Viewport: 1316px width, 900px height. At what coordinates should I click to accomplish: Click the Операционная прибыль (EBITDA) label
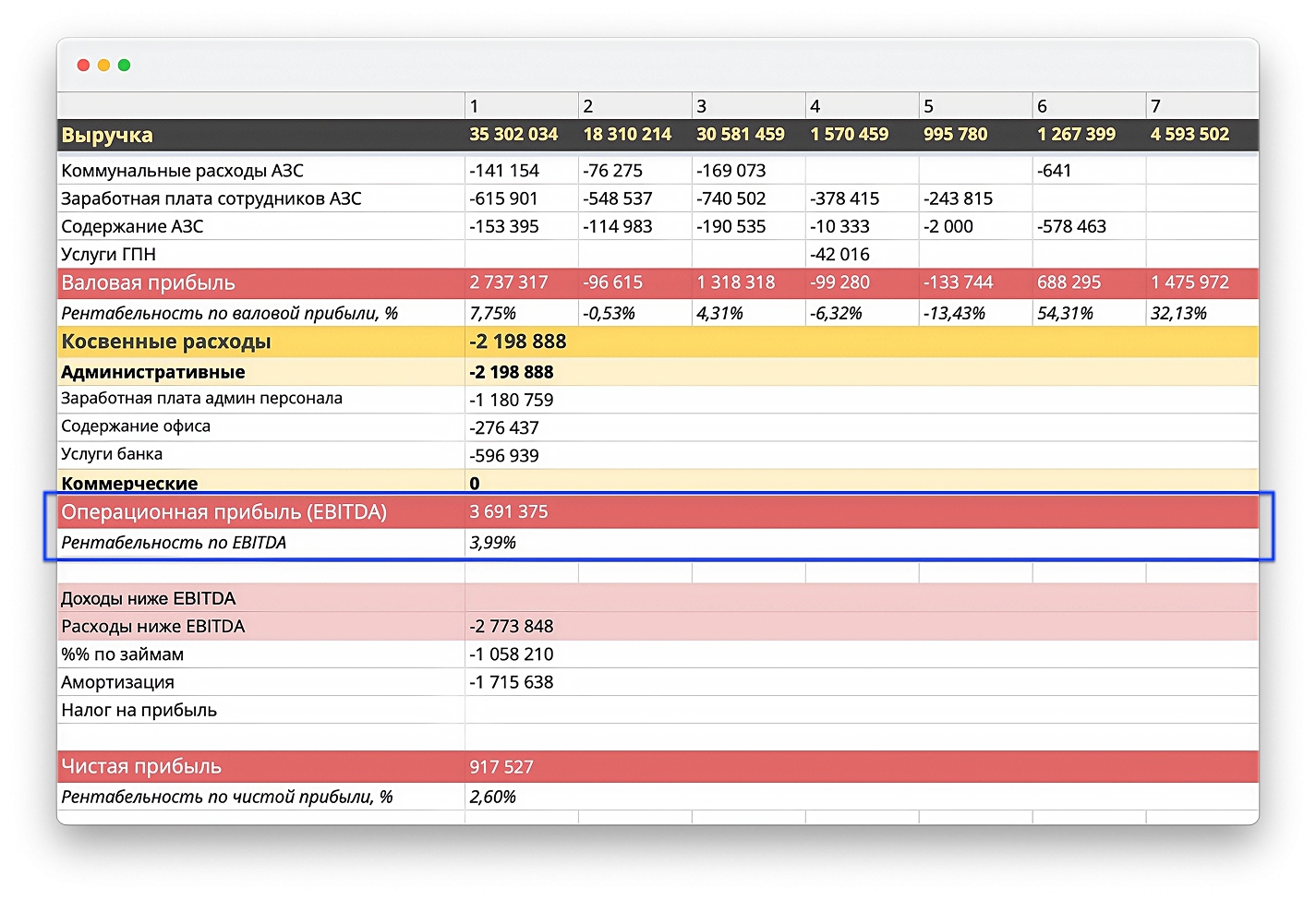pyautogui.click(x=223, y=512)
